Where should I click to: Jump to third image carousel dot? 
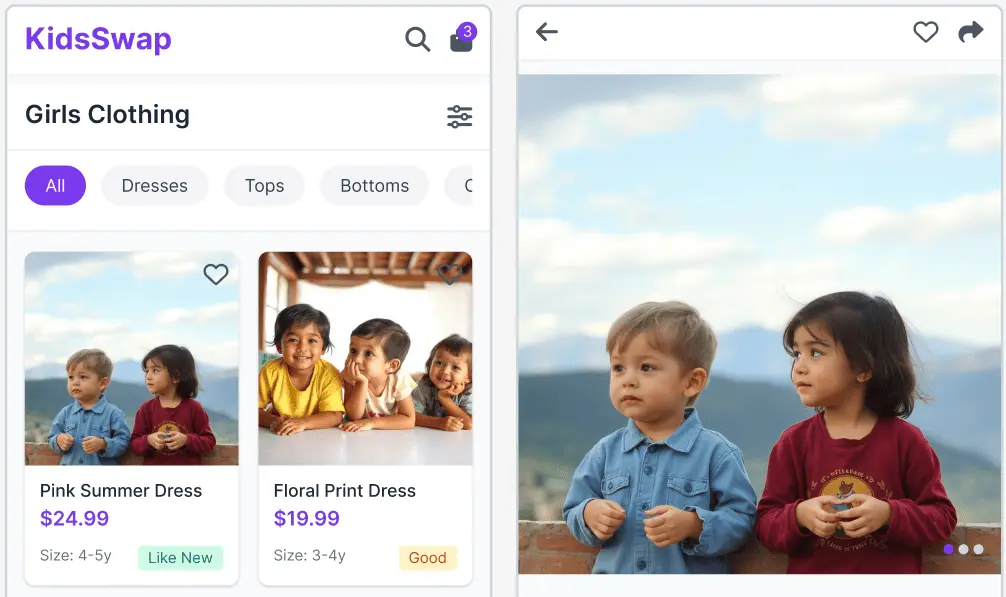pos(978,549)
